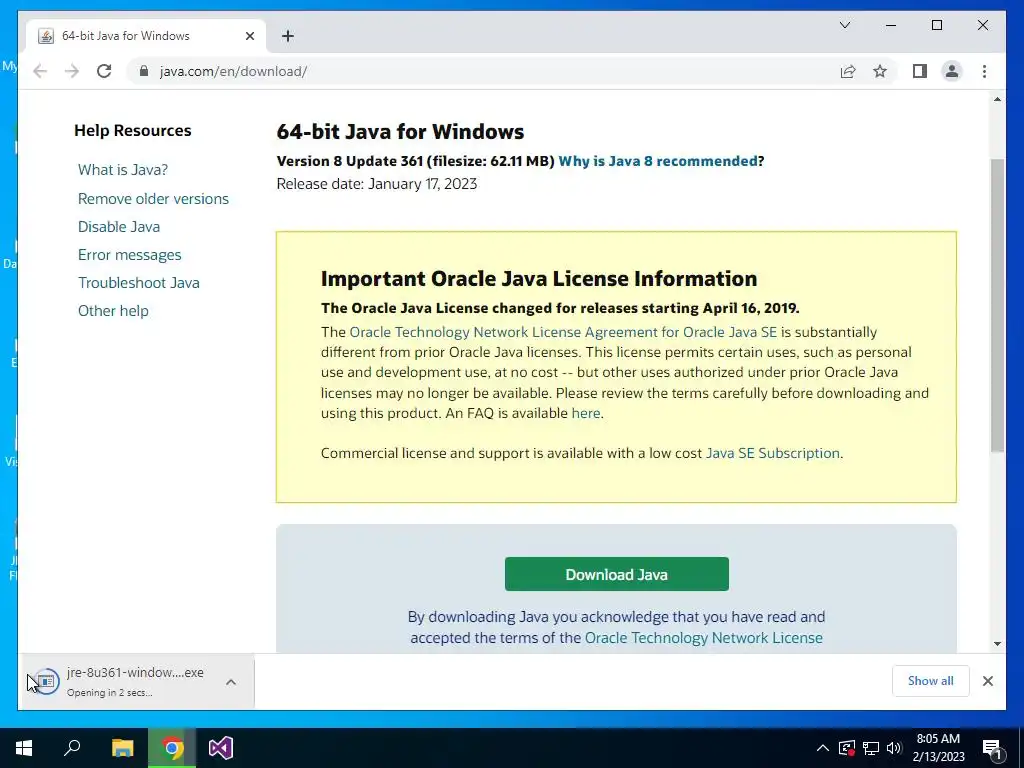The image size is (1024, 768).
Task: View site info via the lock icon
Action: click(x=144, y=71)
